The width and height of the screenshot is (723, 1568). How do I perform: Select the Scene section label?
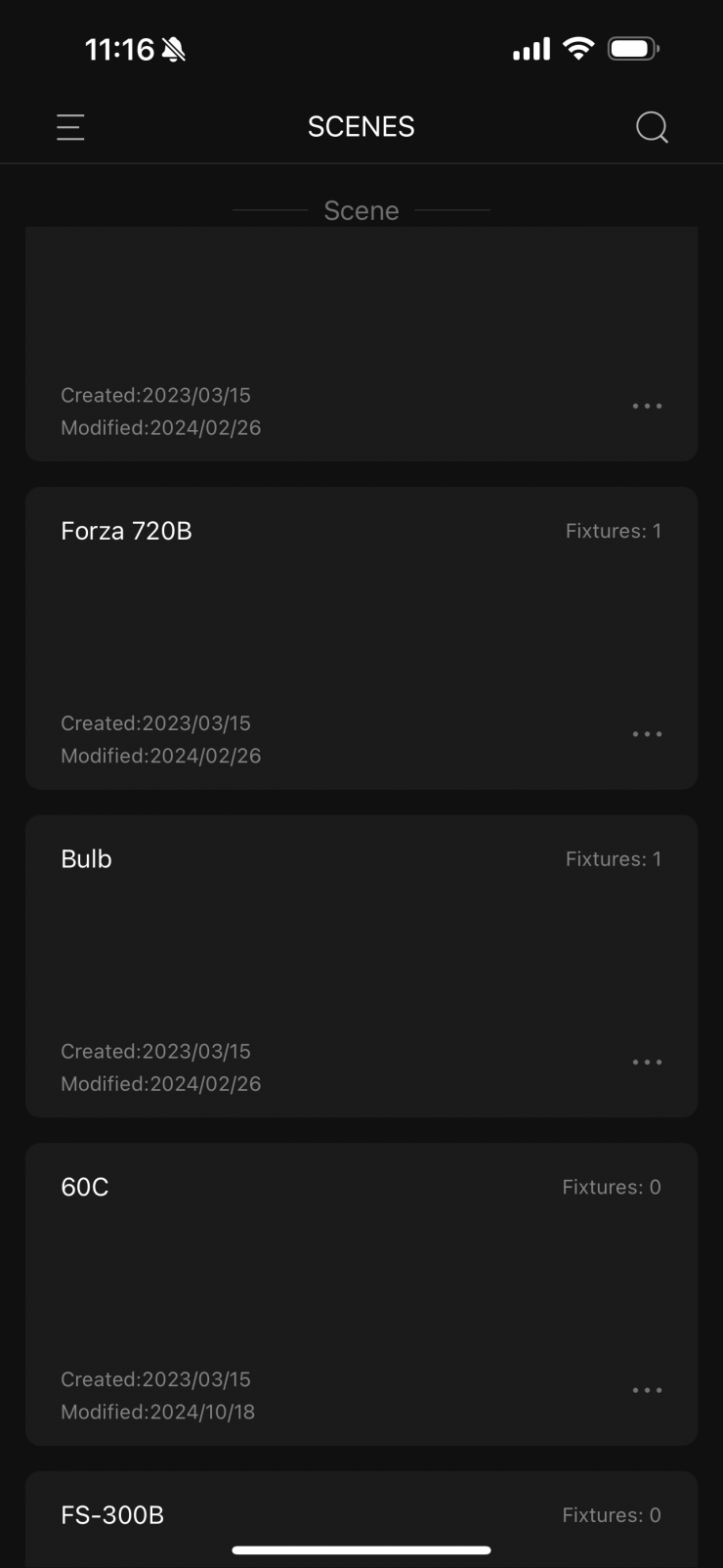click(361, 210)
